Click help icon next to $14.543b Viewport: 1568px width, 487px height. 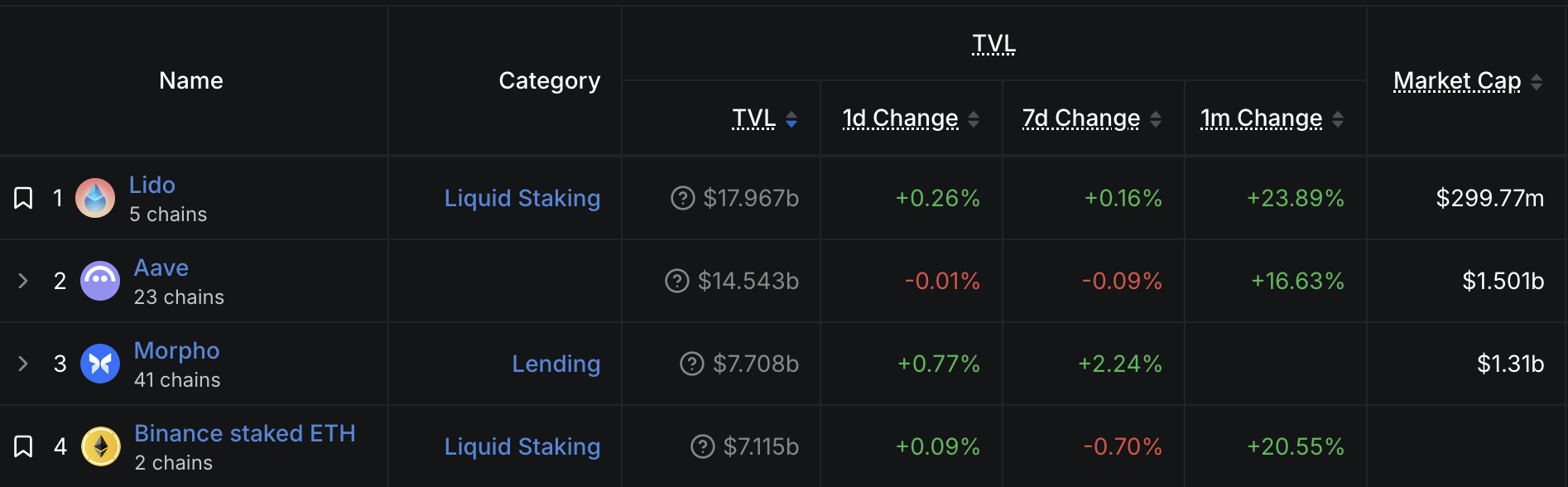(x=677, y=281)
